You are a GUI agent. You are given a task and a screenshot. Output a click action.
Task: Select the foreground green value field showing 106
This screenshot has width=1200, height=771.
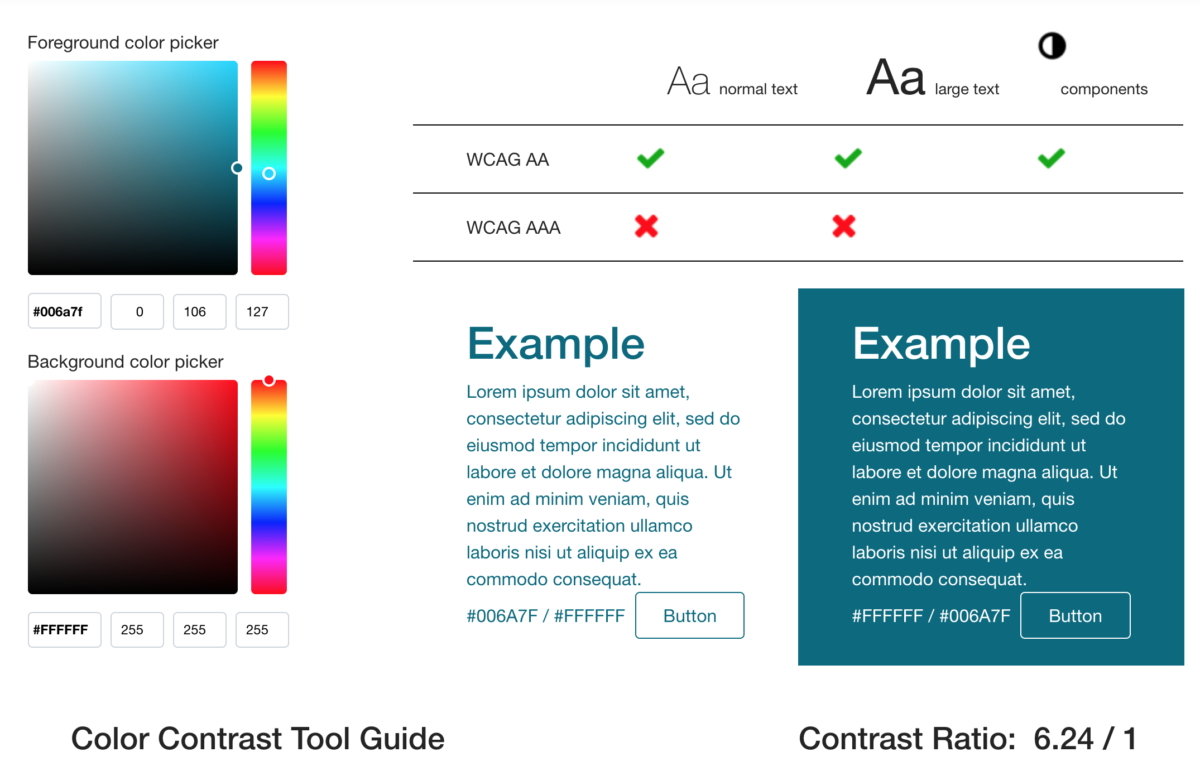click(x=199, y=311)
